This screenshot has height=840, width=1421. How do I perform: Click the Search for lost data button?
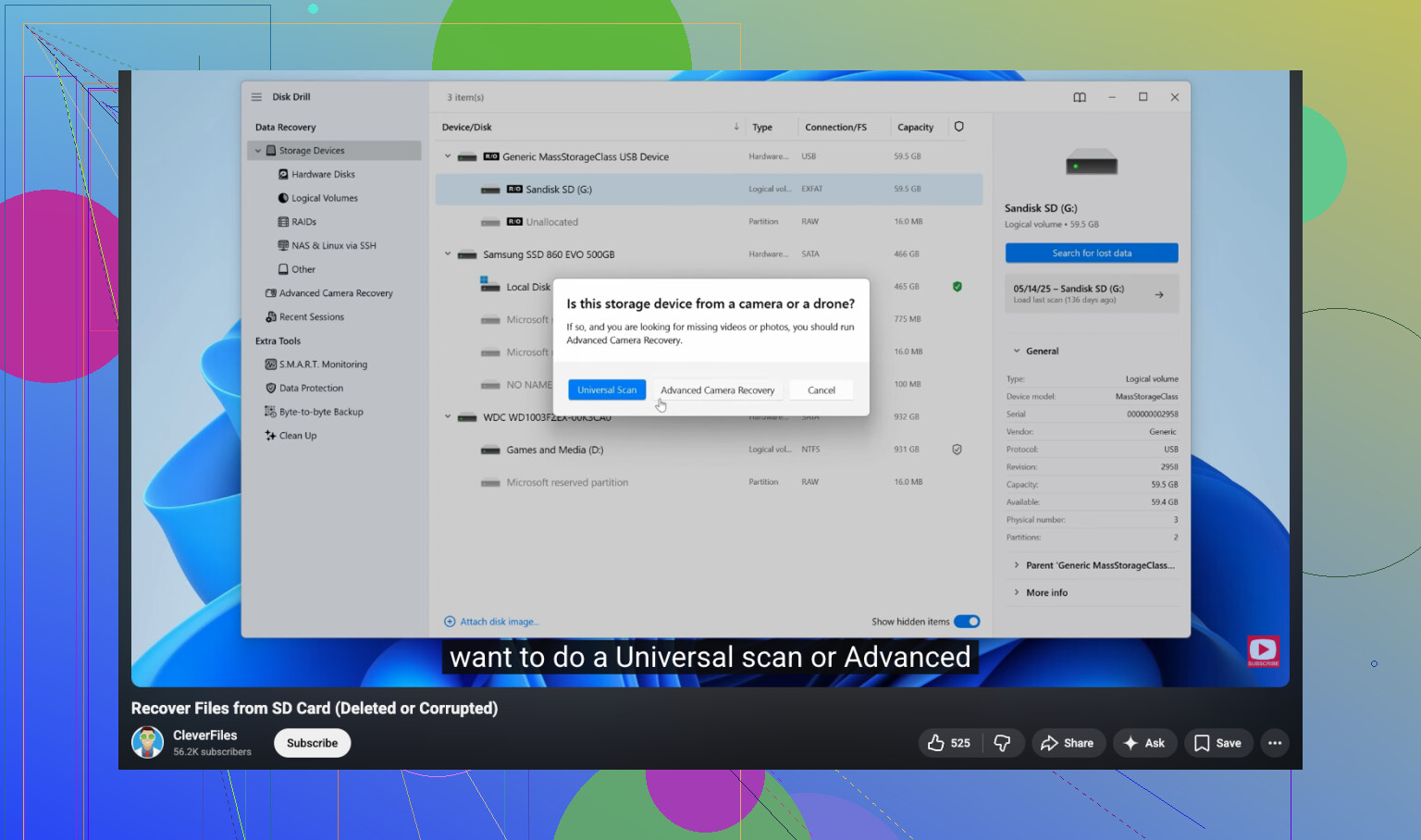point(1092,253)
